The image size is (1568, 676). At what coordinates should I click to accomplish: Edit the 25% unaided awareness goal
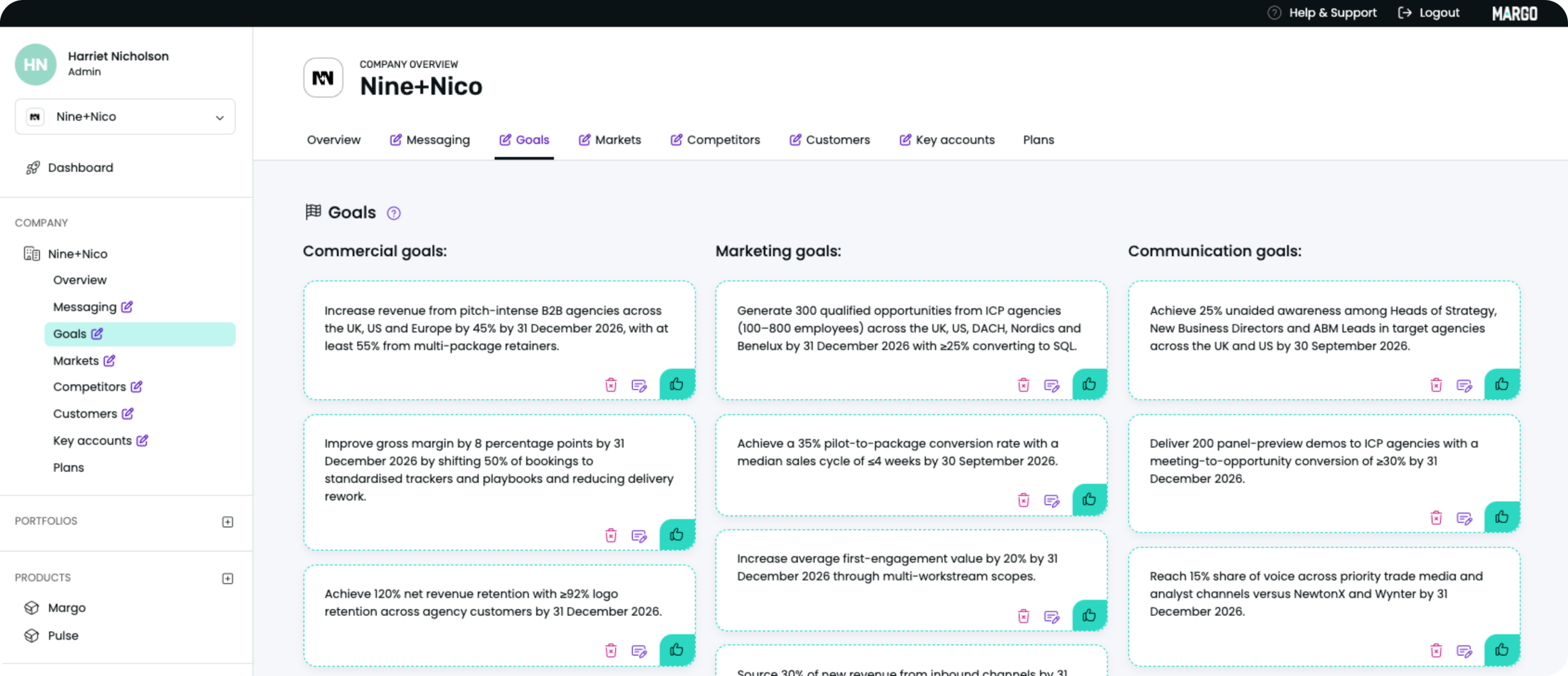coord(1464,385)
